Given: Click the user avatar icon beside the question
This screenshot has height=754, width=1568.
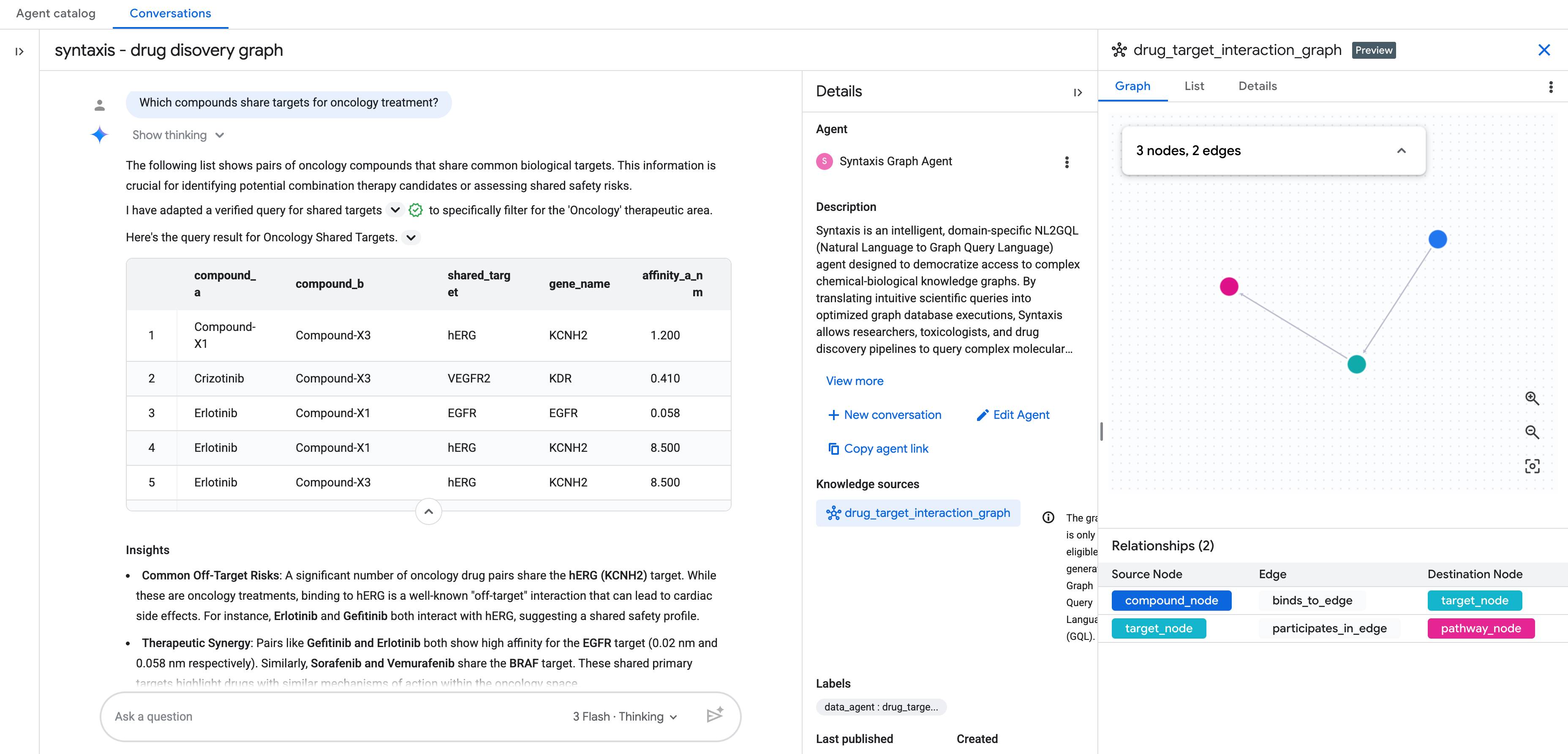Looking at the screenshot, I should tap(100, 105).
